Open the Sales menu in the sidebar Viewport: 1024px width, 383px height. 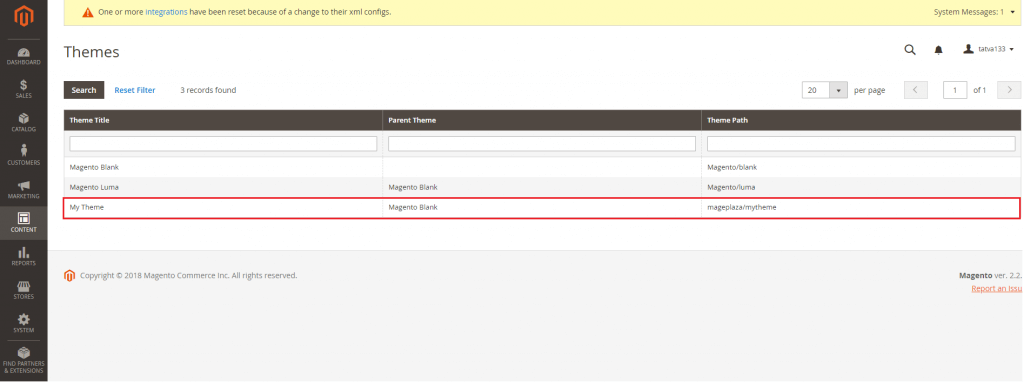(24, 90)
